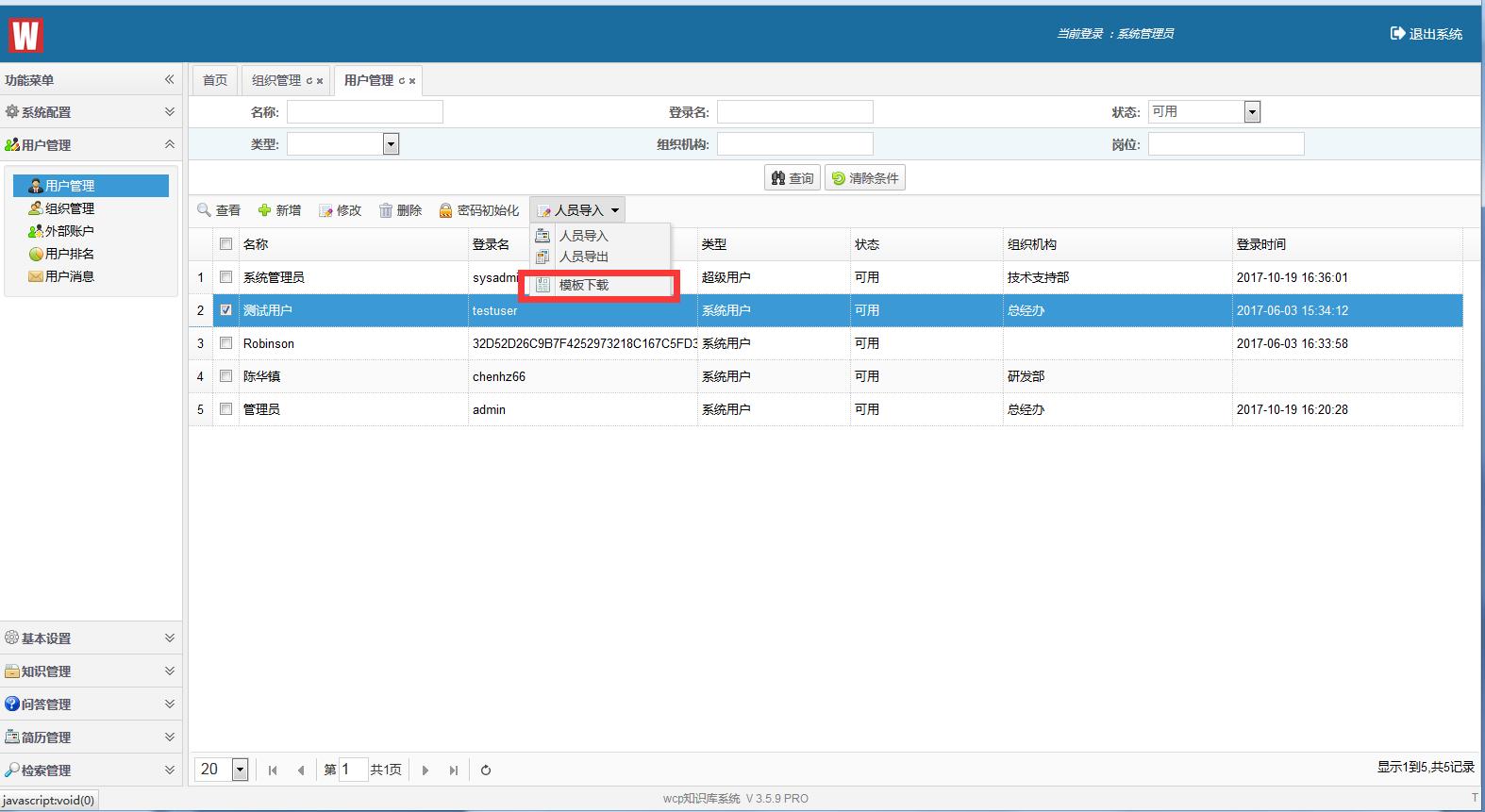The height and width of the screenshot is (812, 1485).
Task: Focus the 名称 search field
Action: tap(365, 112)
